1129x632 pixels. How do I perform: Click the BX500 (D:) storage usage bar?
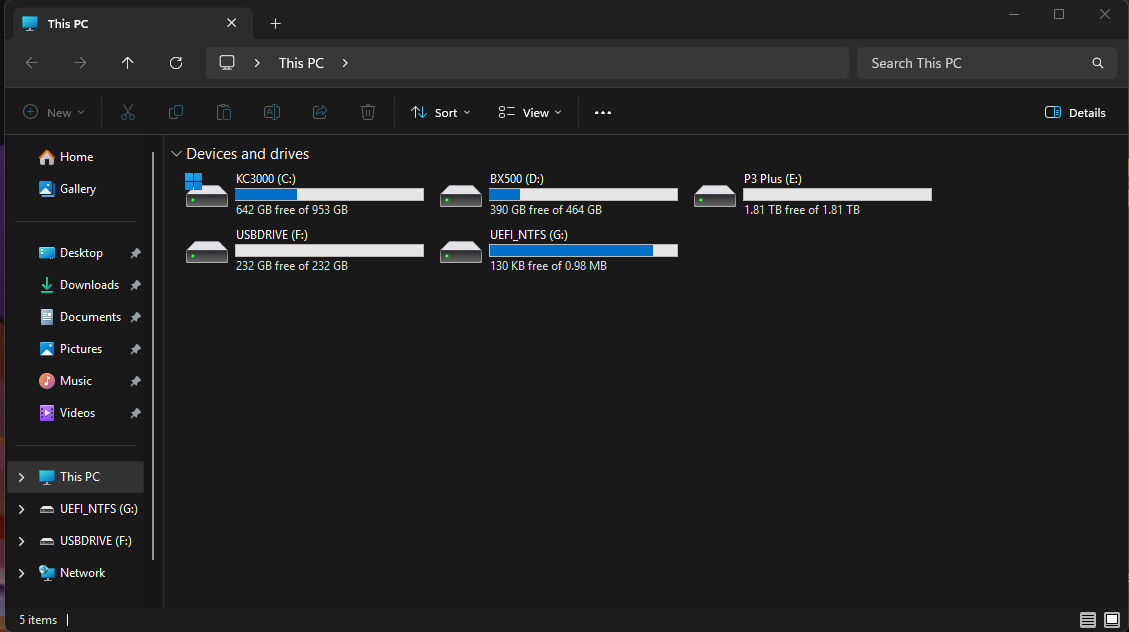coord(583,194)
